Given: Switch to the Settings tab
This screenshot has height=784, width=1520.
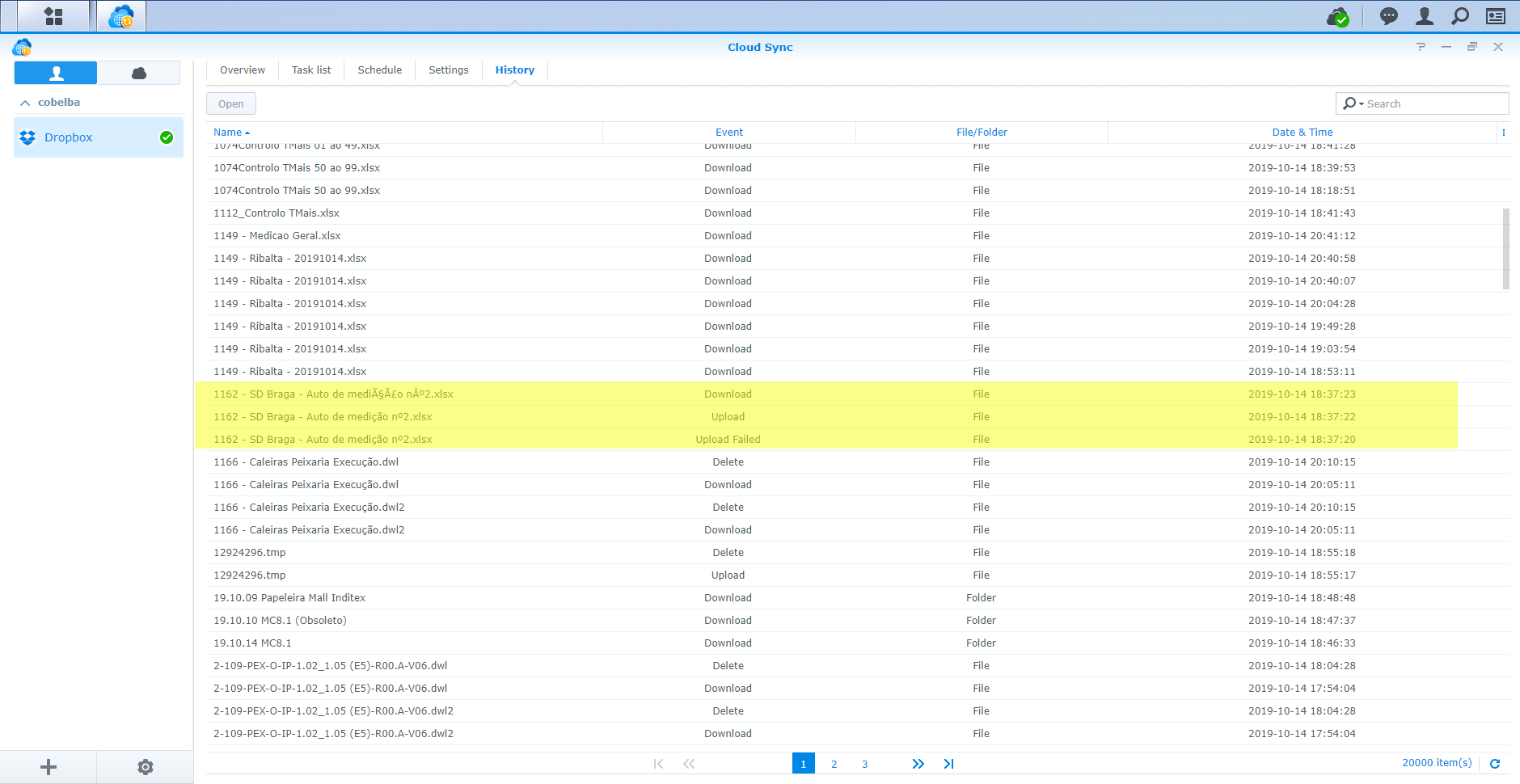Looking at the screenshot, I should [x=449, y=70].
